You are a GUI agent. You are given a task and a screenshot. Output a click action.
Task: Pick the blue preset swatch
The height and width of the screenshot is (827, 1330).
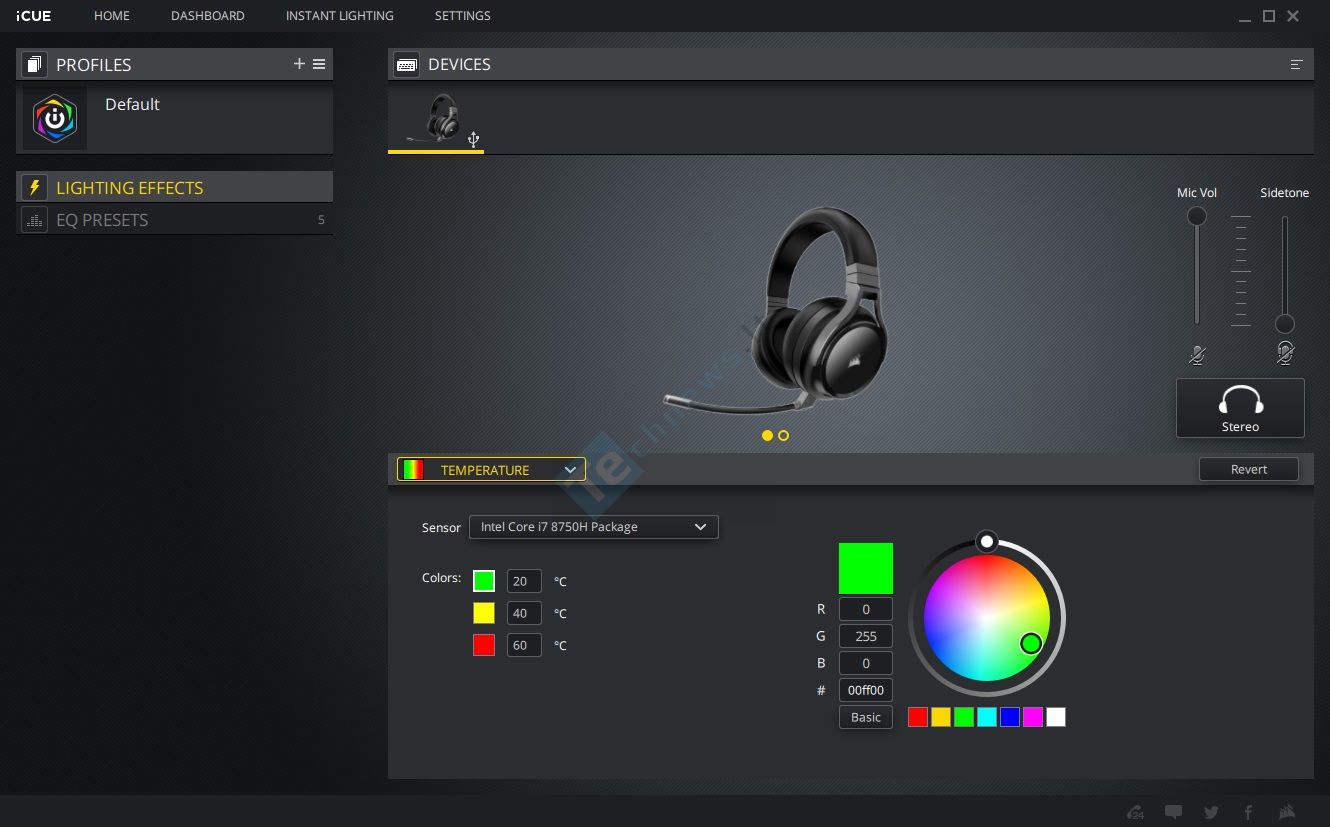(1010, 717)
